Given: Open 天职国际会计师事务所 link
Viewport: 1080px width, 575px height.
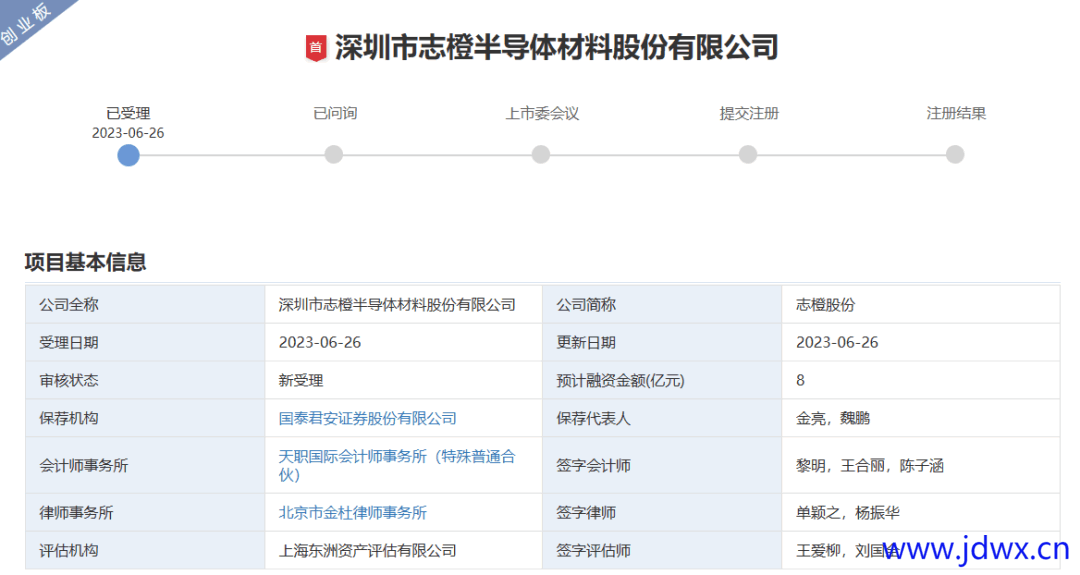Looking at the screenshot, I should coord(397,466).
